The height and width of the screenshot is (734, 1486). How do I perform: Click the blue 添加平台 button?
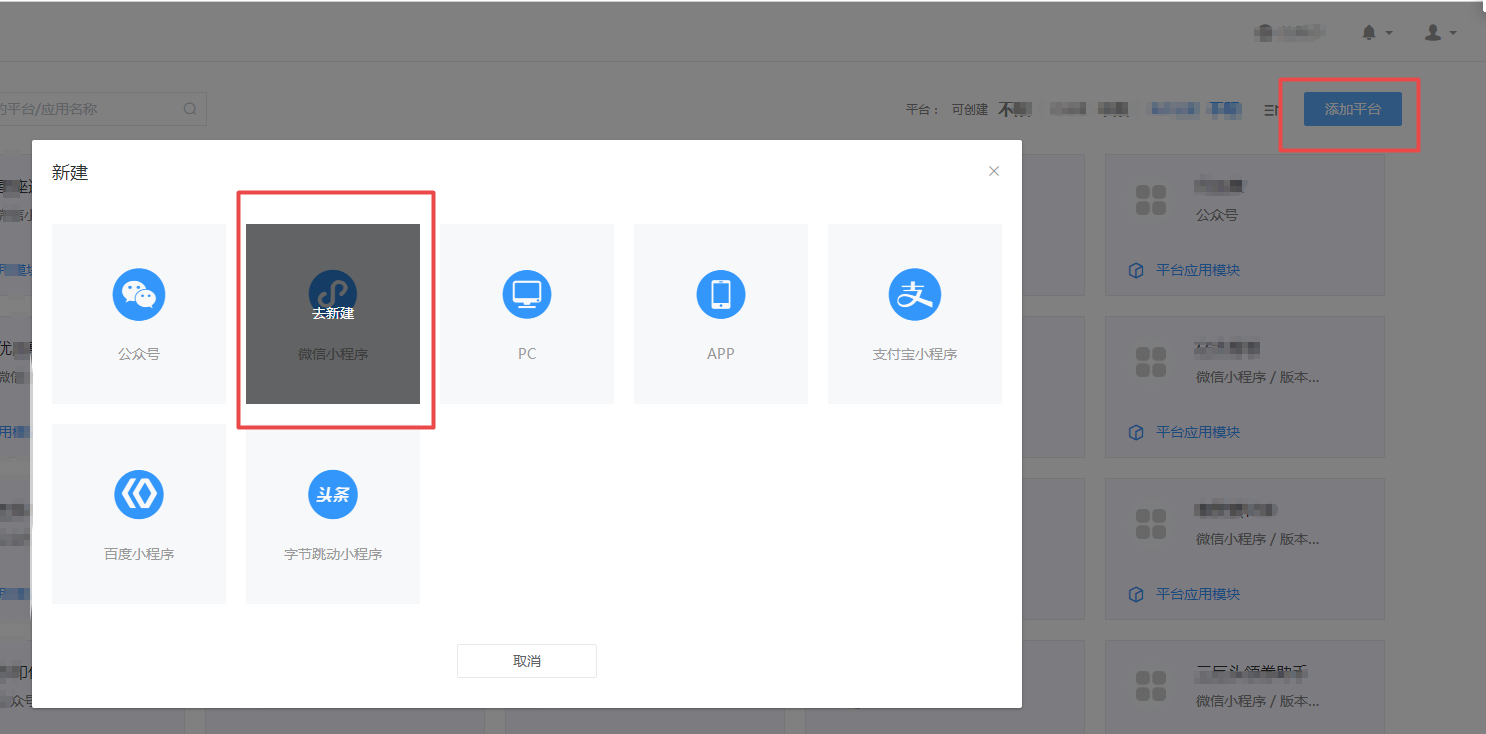tap(1353, 109)
